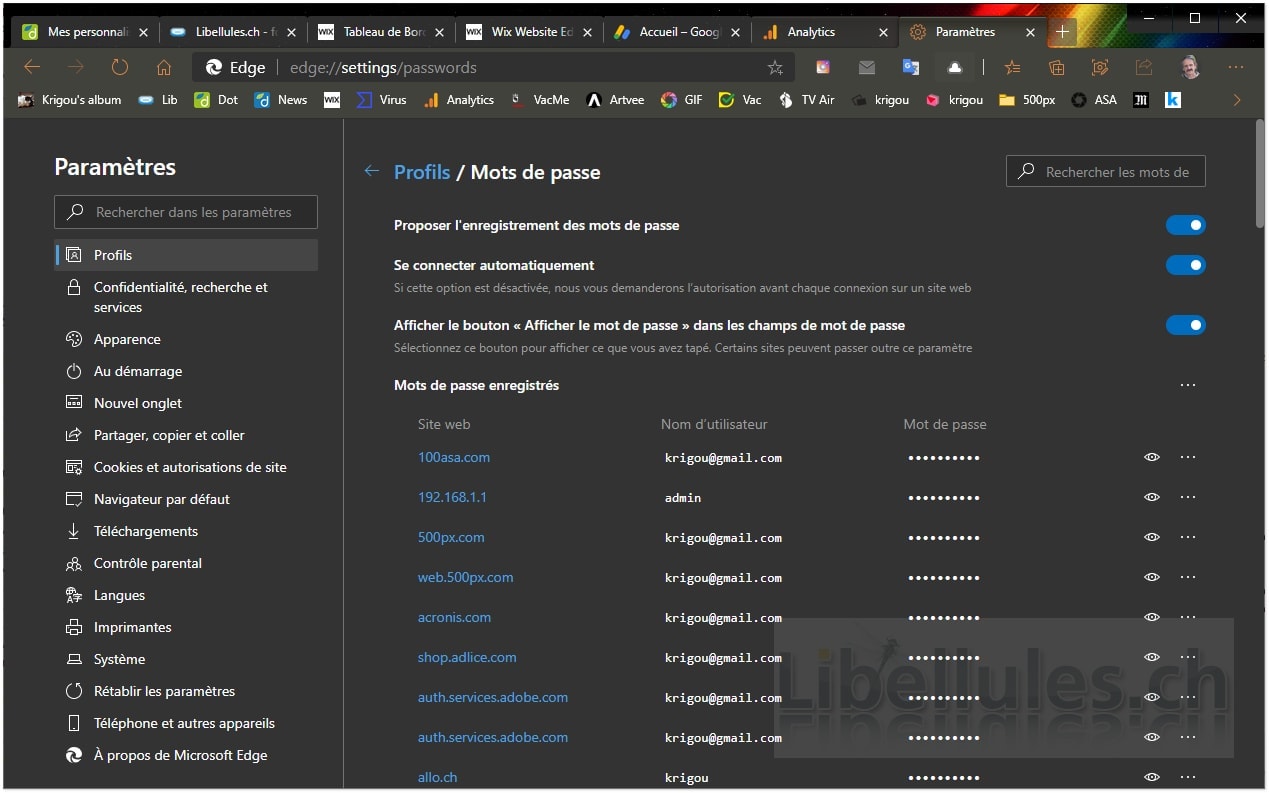Switch to the Accueil Google tab
Image resolution: width=1269 pixels, height=793 pixels.
pos(677,32)
